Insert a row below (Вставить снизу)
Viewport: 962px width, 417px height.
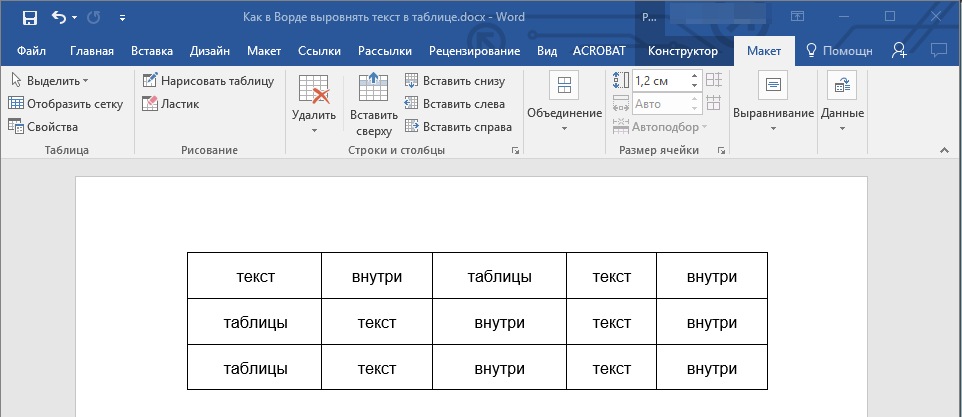click(x=455, y=81)
